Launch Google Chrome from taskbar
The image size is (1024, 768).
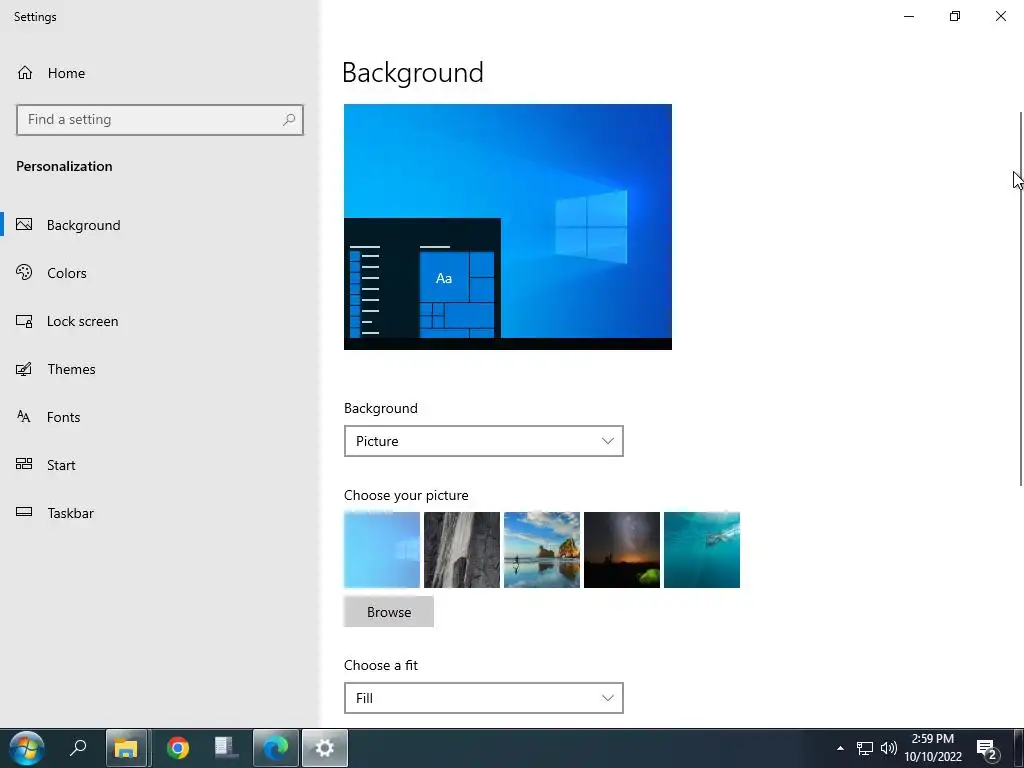178,748
